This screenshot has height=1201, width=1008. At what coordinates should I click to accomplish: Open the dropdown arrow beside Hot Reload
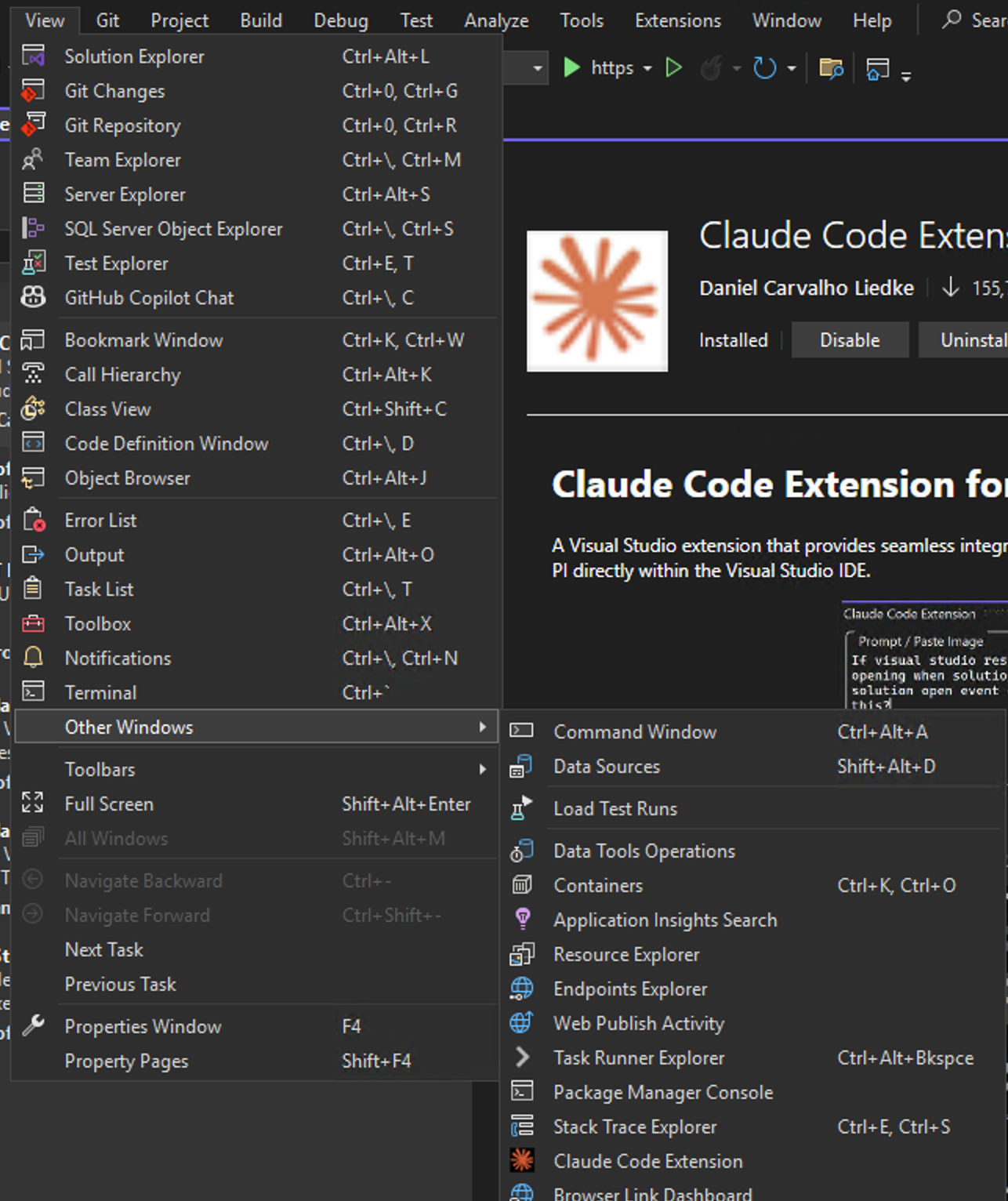[x=737, y=69]
